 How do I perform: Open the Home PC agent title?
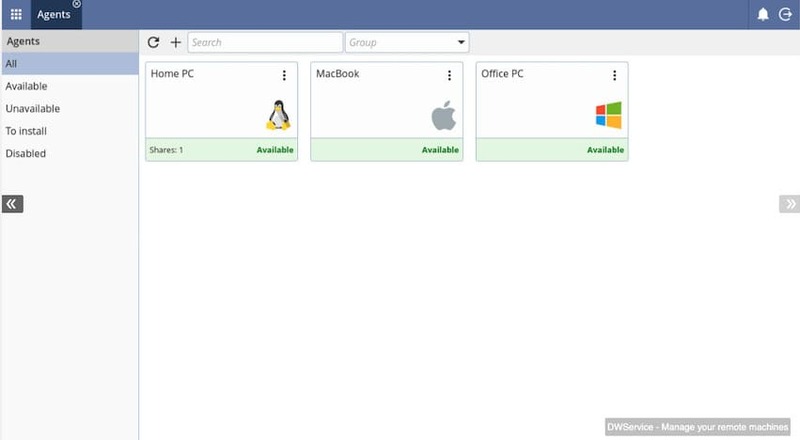[x=172, y=74]
